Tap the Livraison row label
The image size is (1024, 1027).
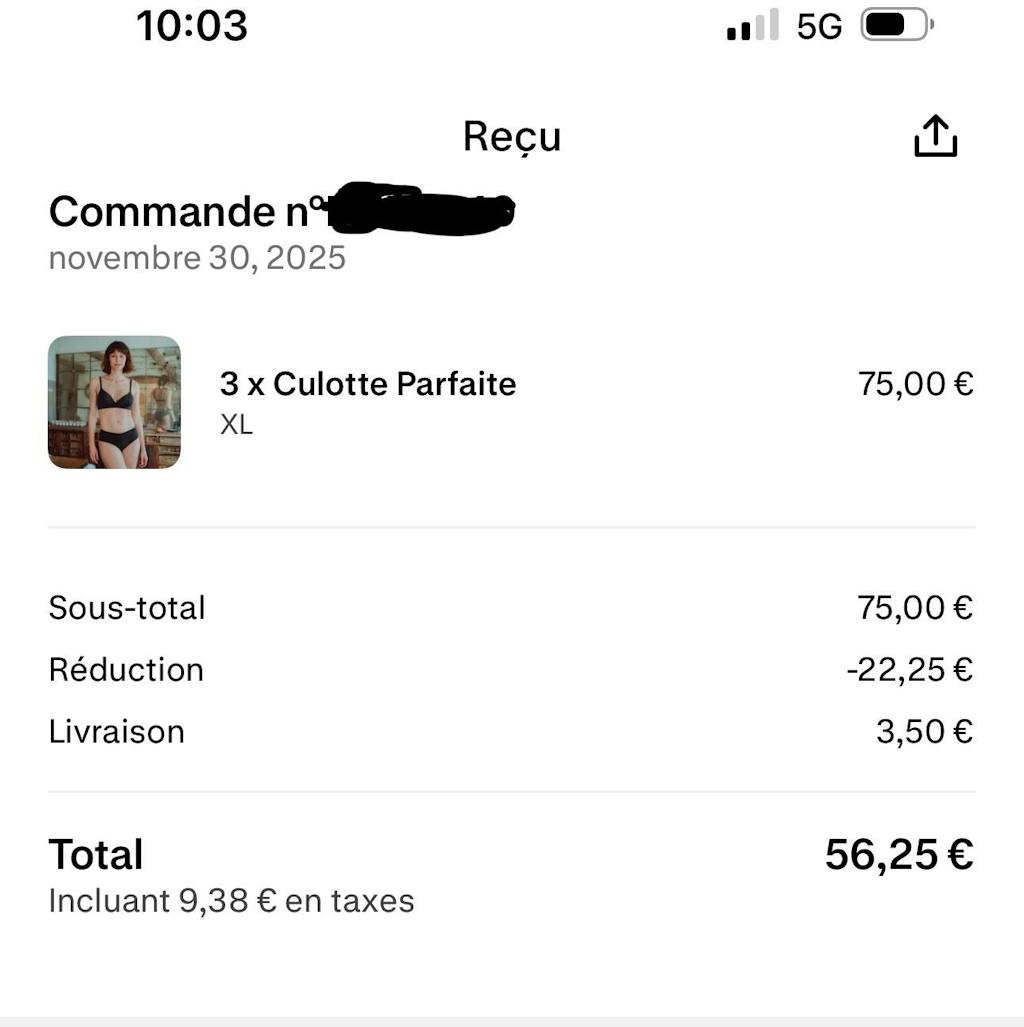pyautogui.click(x=117, y=732)
